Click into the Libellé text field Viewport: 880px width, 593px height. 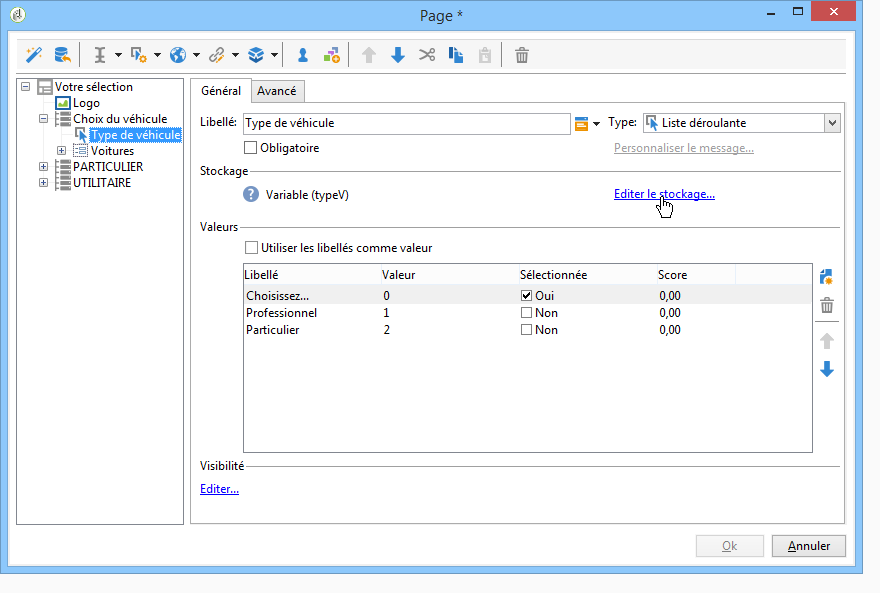405,123
